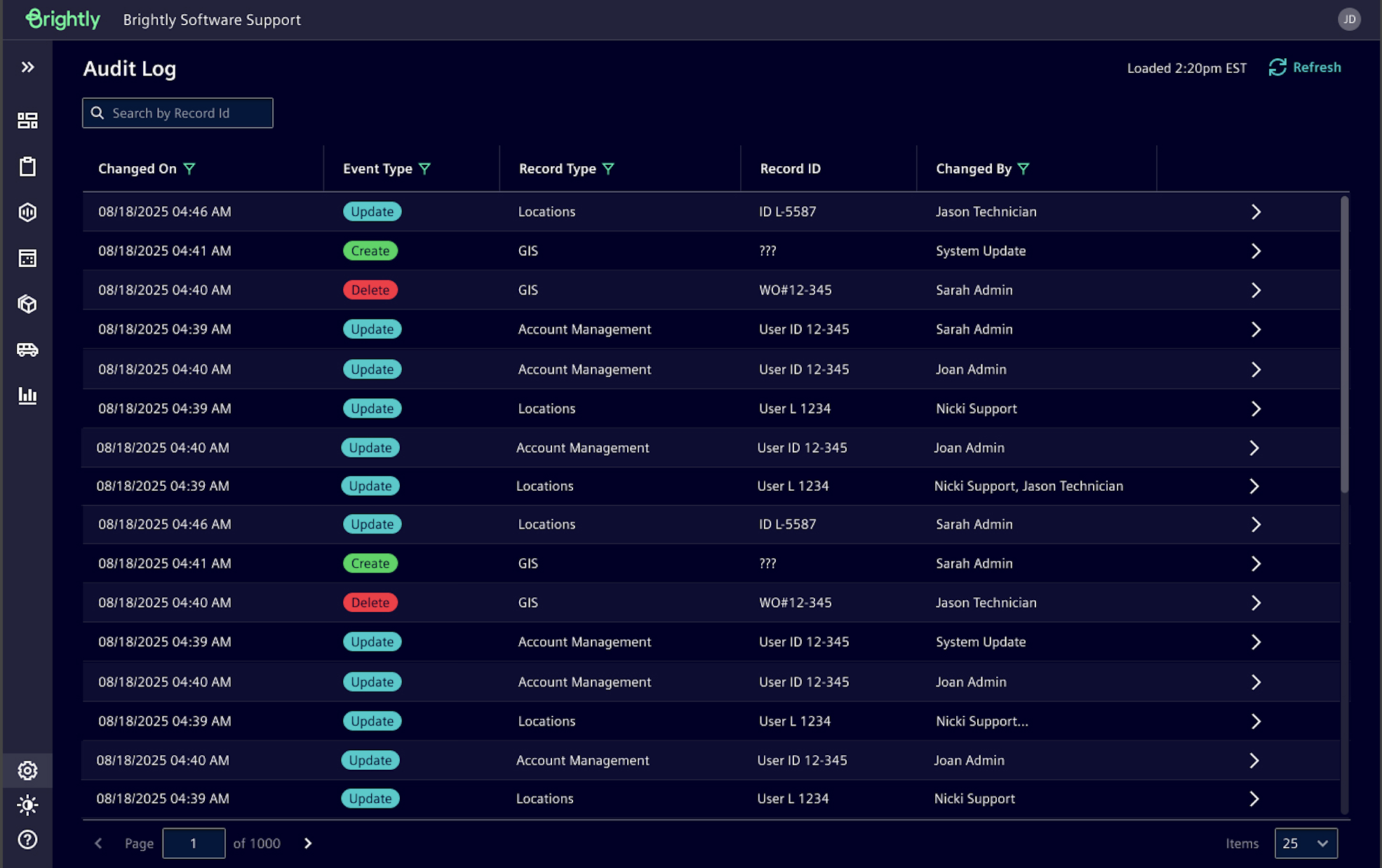Image resolution: width=1382 pixels, height=868 pixels.
Task: Click the cube inventory sidebar icon
Action: pos(27,304)
